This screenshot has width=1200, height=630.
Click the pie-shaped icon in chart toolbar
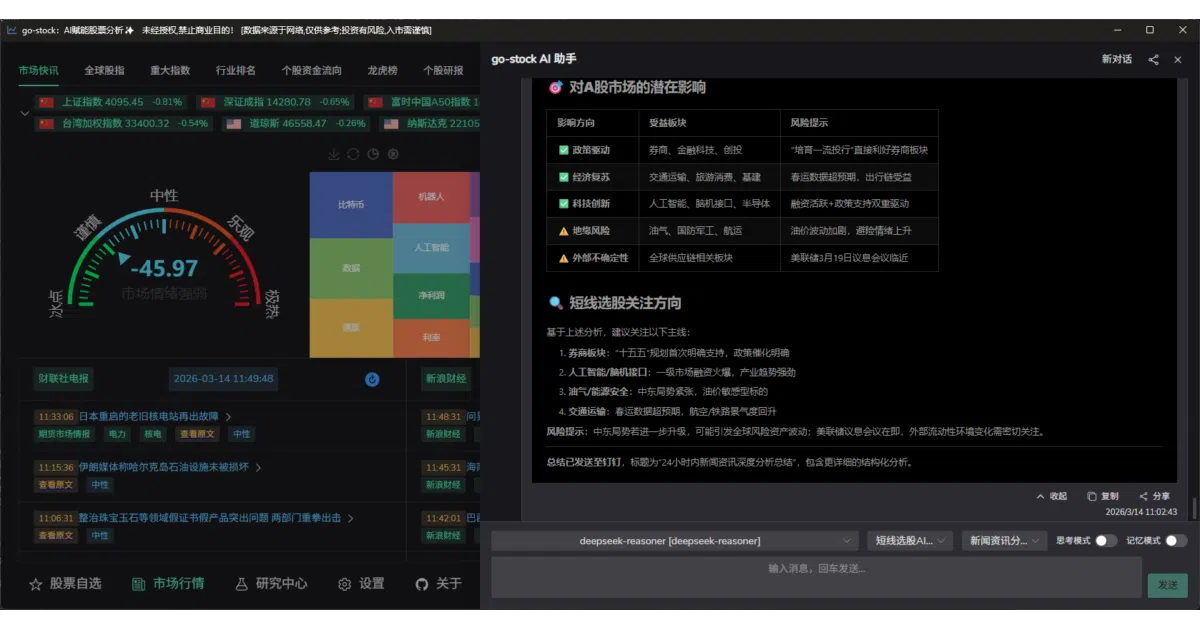[x=373, y=154]
